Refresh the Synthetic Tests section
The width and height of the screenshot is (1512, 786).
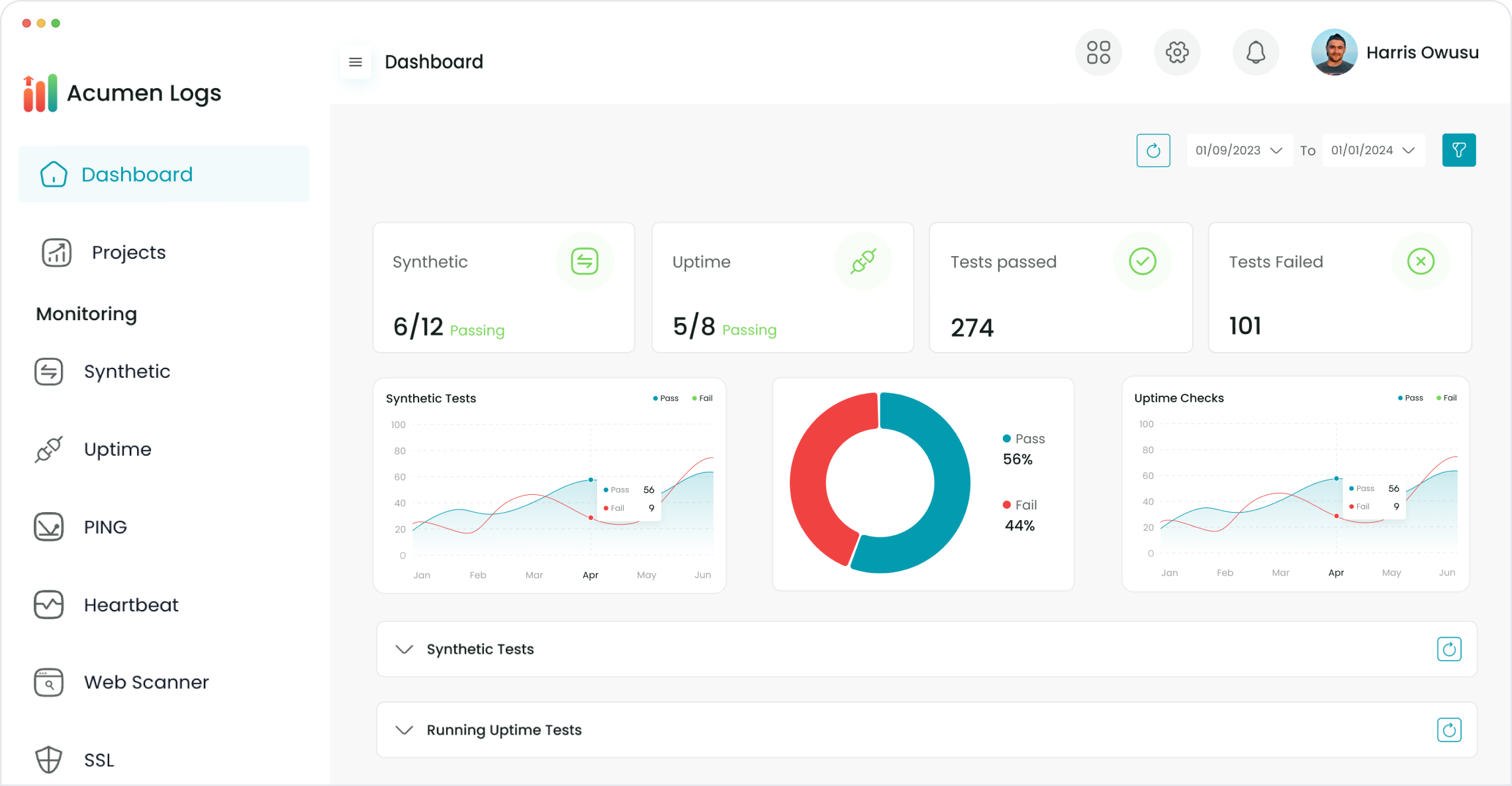[x=1449, y=649]
